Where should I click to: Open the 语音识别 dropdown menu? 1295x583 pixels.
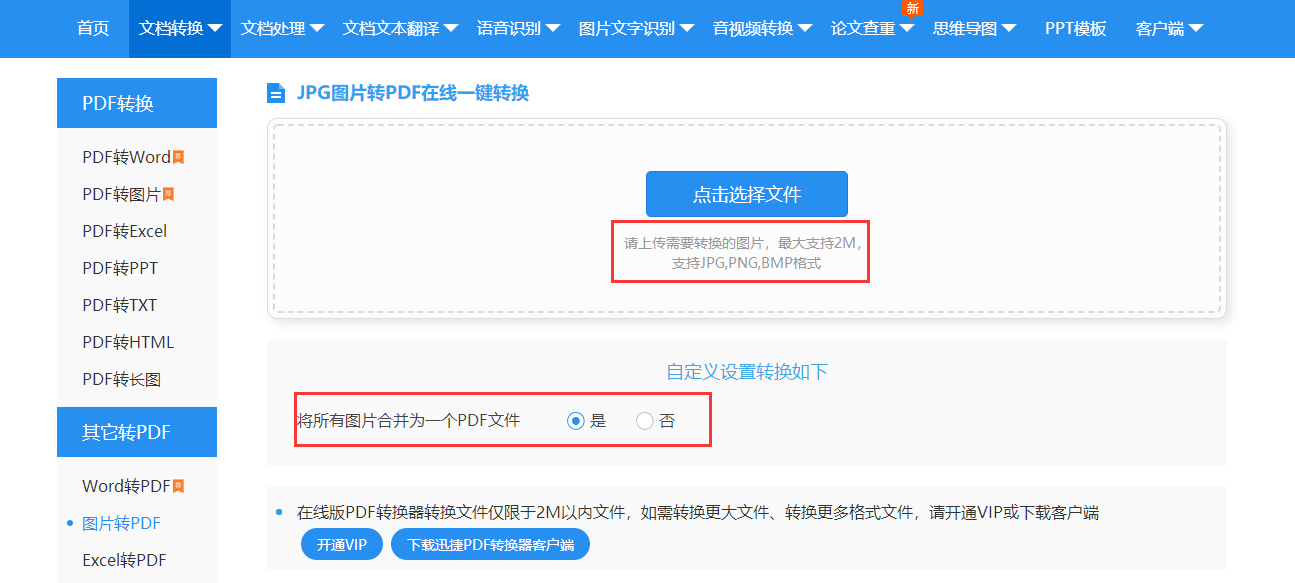tap(518, 29)
